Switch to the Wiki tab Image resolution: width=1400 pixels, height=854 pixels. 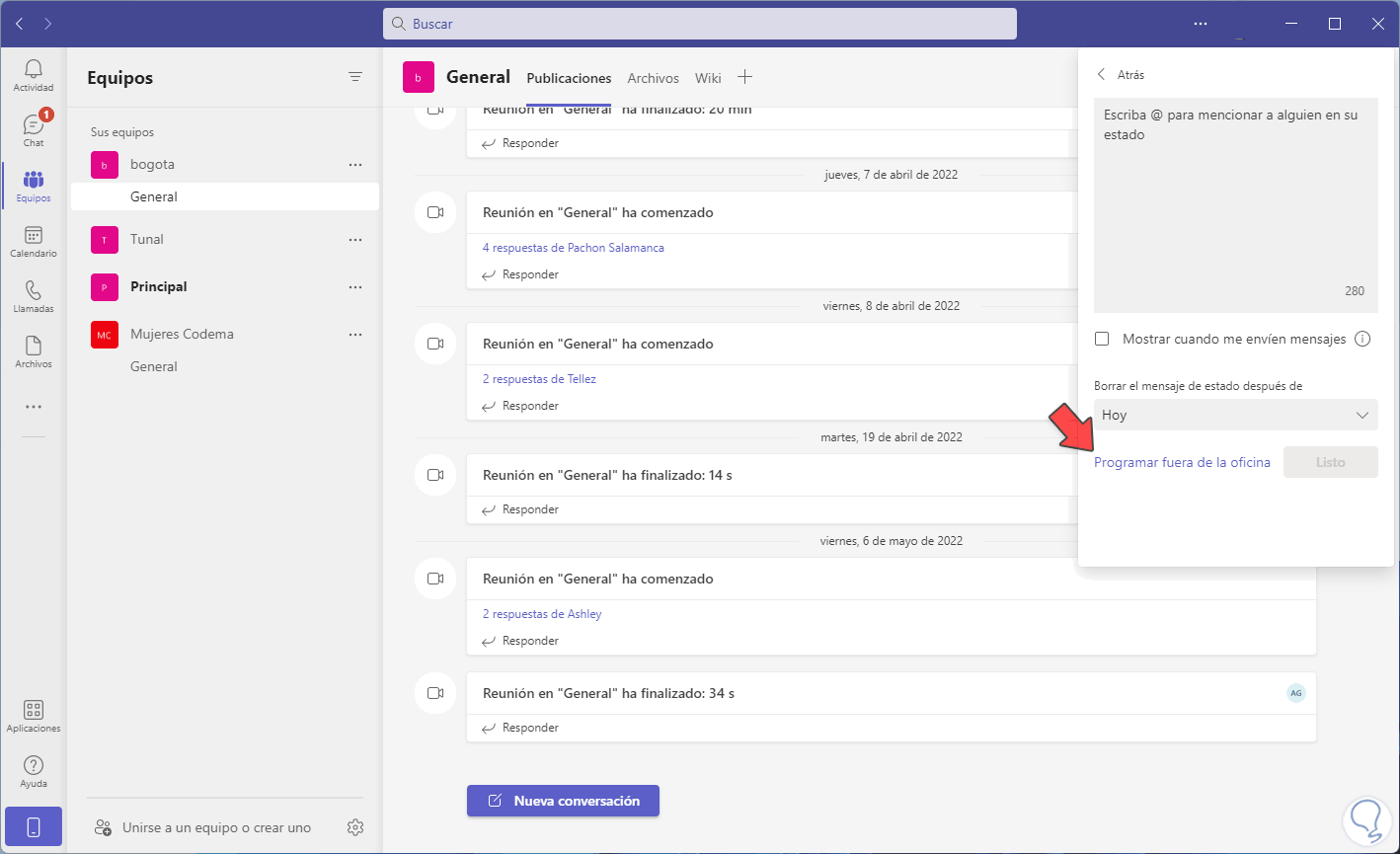(x=708, y=78)
